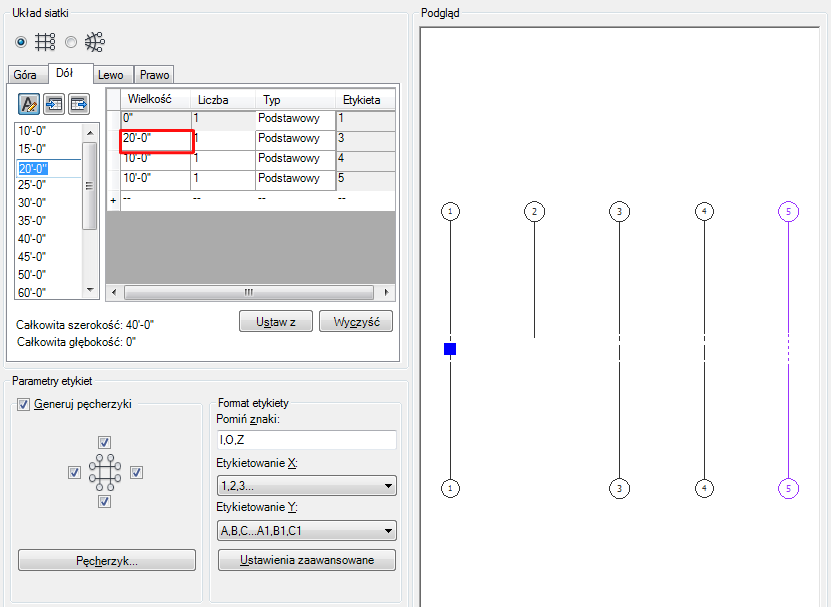The image size is (831, 607).
Task: Select the radial grid layout radio button
Action: click(70, 42)
